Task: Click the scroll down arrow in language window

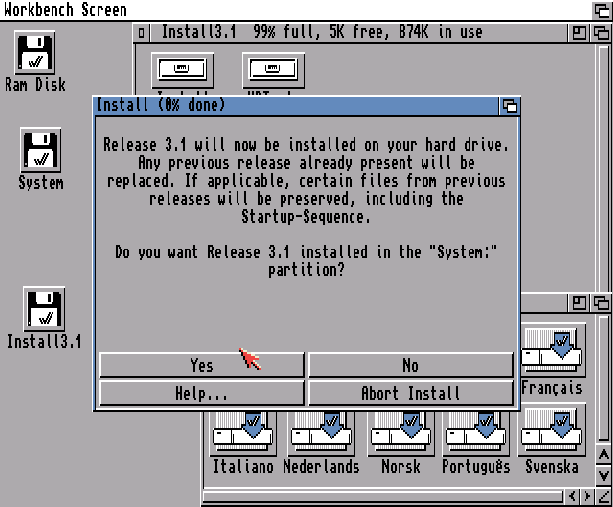Action: click(603, 476)
